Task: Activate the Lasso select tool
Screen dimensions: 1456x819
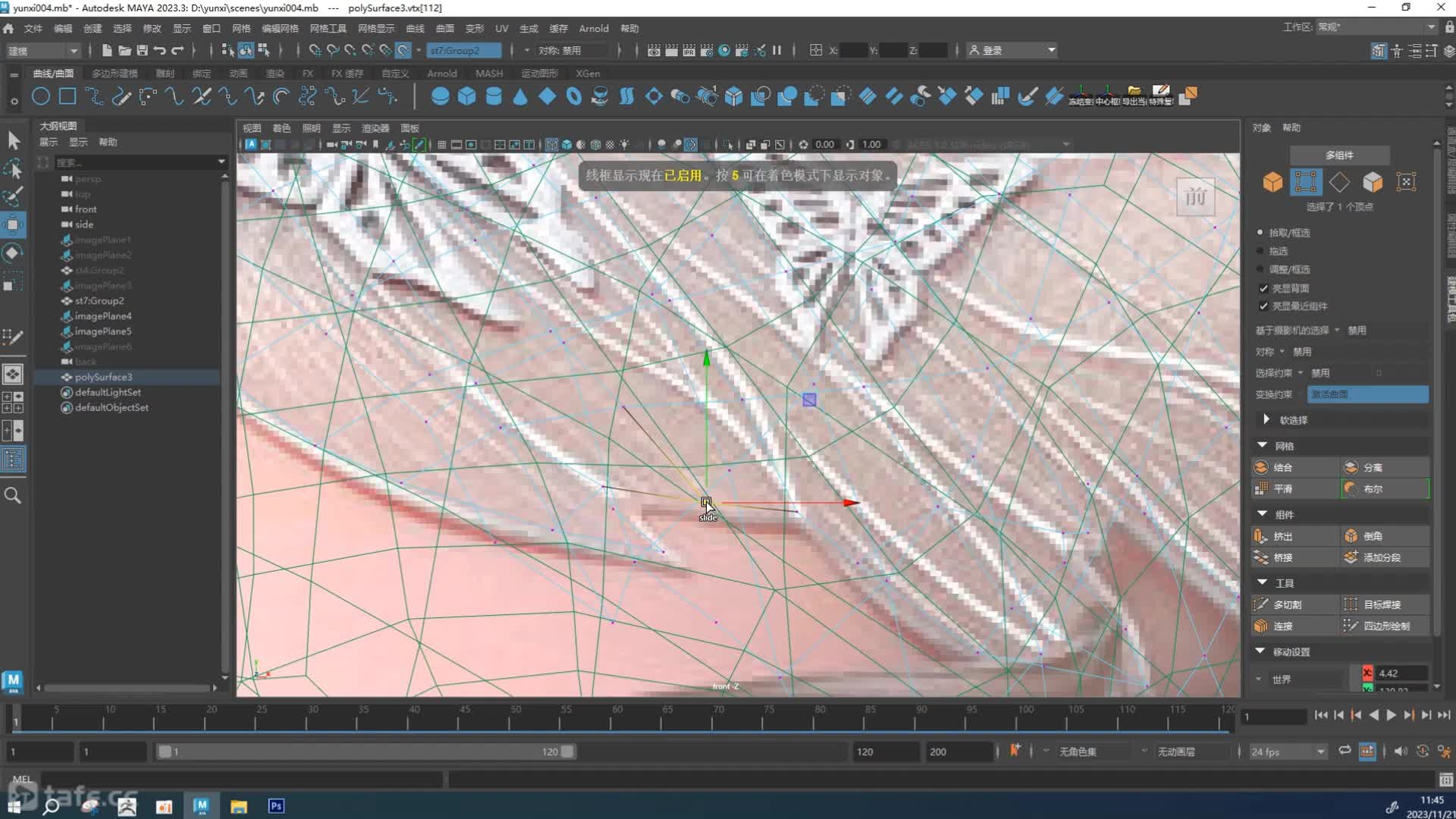Action: 13,168
